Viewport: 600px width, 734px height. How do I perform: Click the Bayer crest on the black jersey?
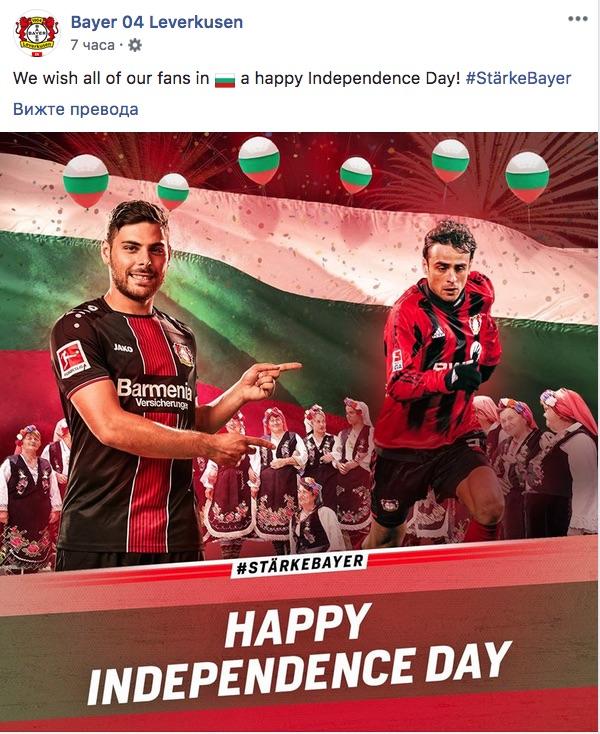[183, 354]
